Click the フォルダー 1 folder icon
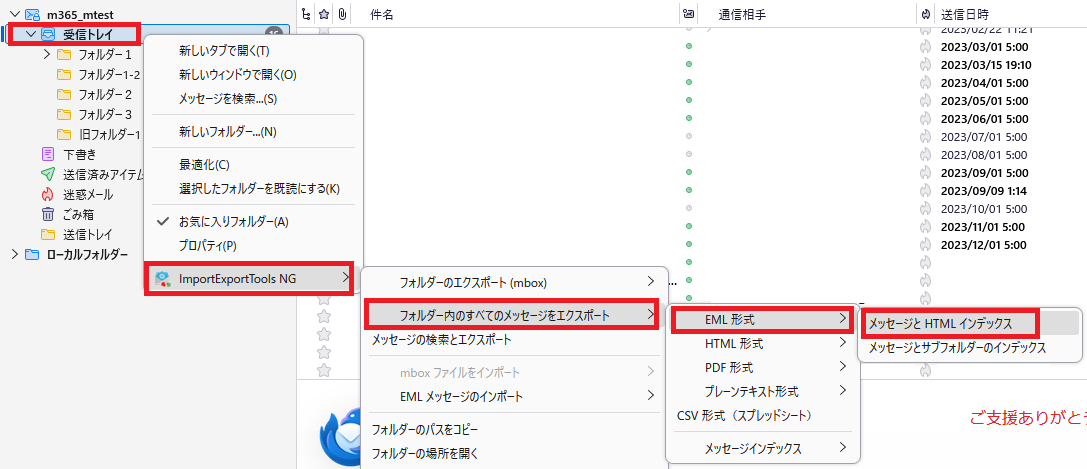Image resolution: width=1087 pixels, height=469 pixels. (x=64, y=54)
